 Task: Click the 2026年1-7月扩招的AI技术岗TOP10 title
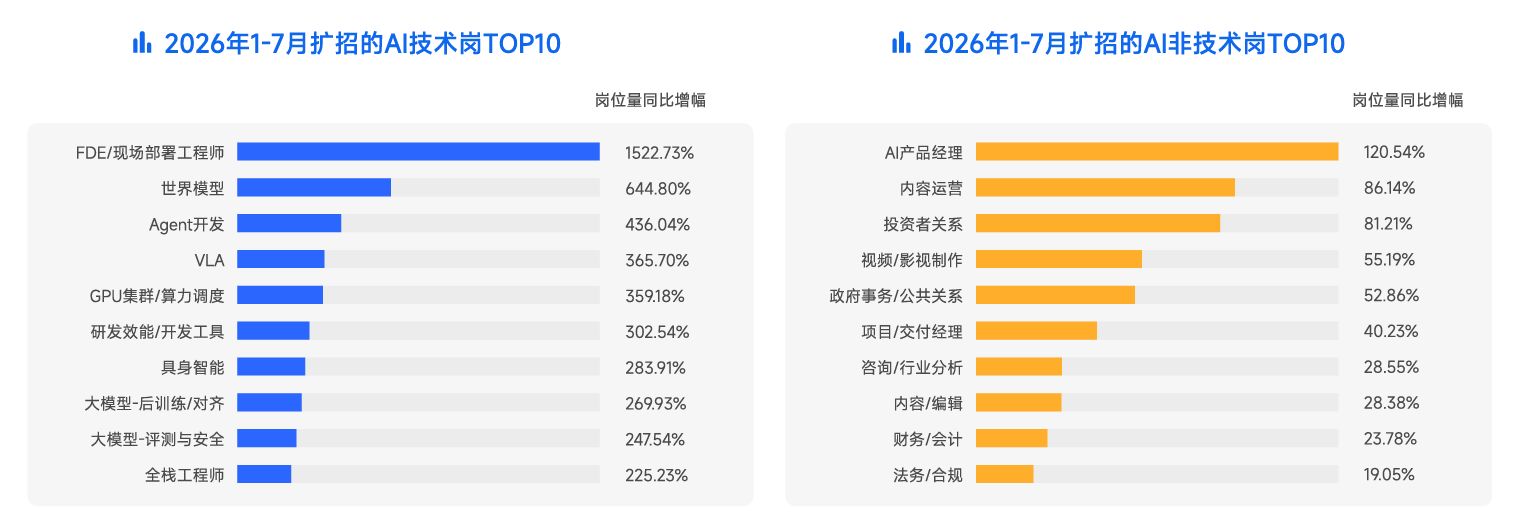pos(363,43)
